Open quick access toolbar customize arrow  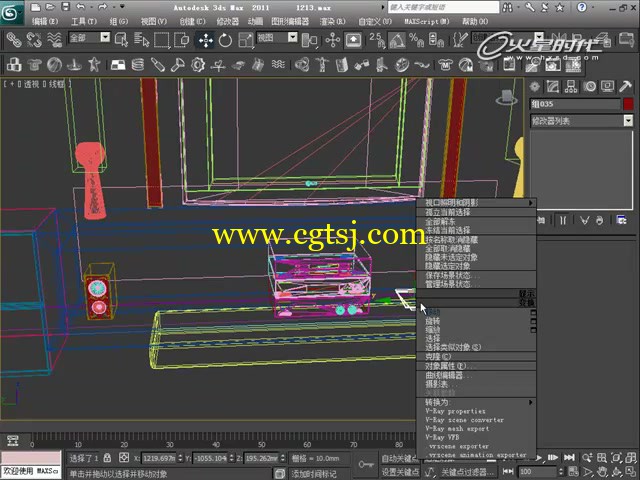point(122,7)
